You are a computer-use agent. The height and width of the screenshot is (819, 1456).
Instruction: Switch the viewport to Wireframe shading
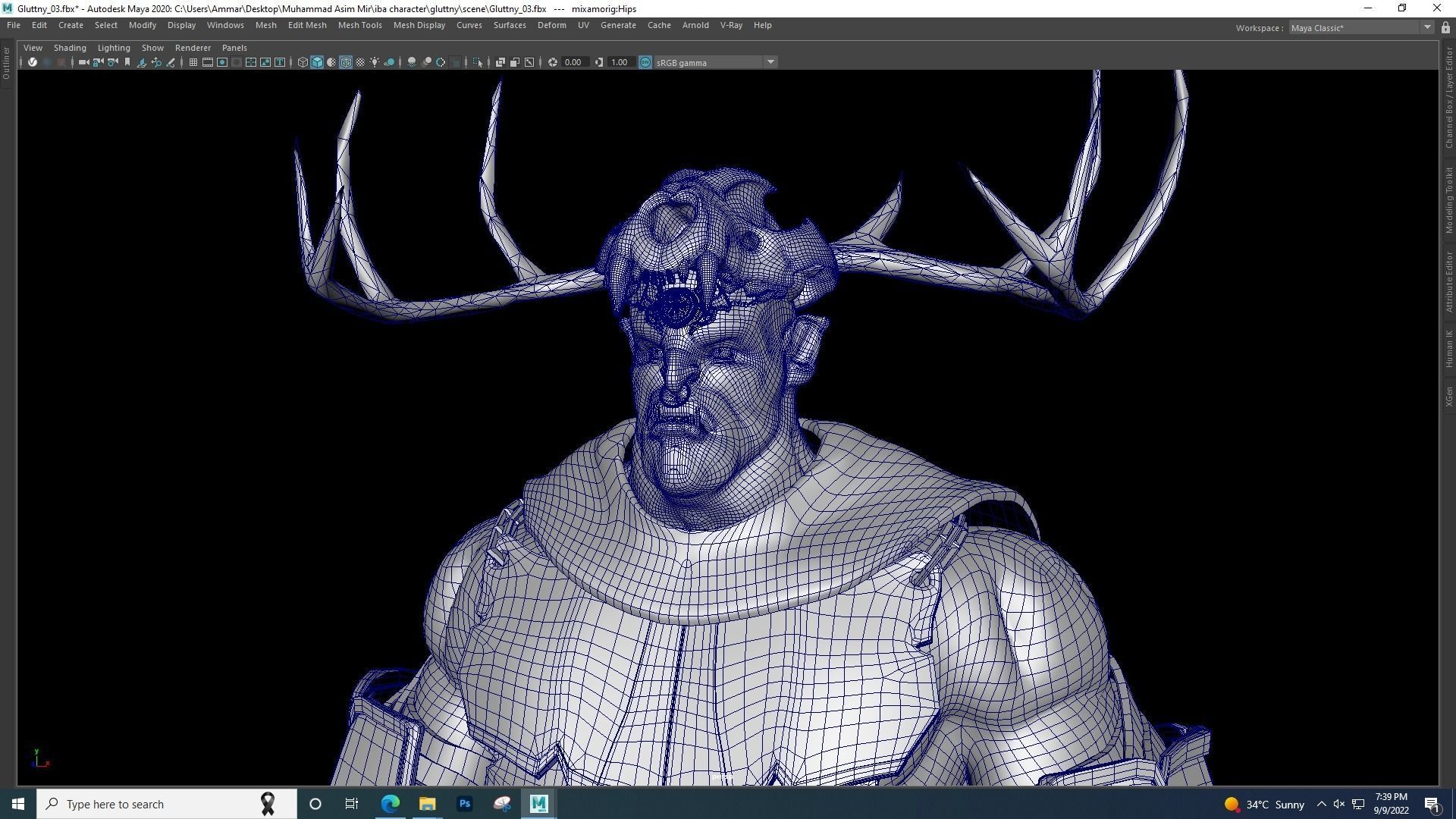click(x=303, y=62)
